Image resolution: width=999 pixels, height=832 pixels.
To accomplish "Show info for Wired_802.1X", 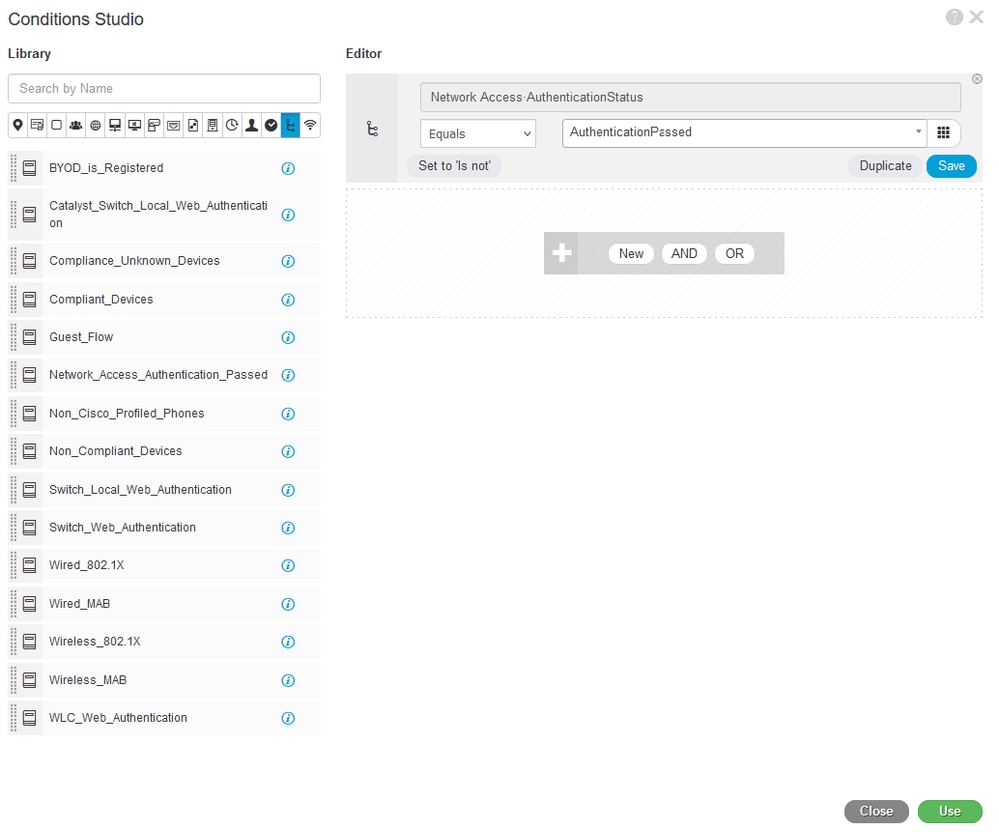I will (x=288, y=565).
